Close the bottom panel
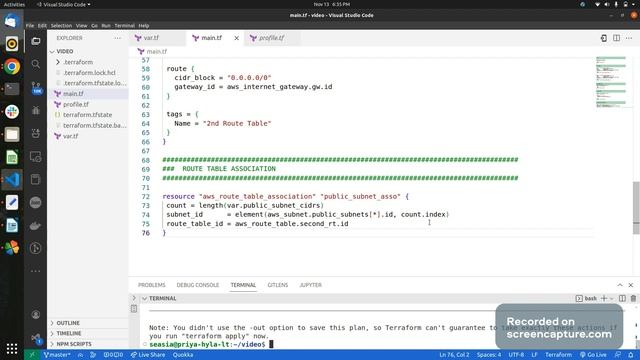 pos(631,285)
